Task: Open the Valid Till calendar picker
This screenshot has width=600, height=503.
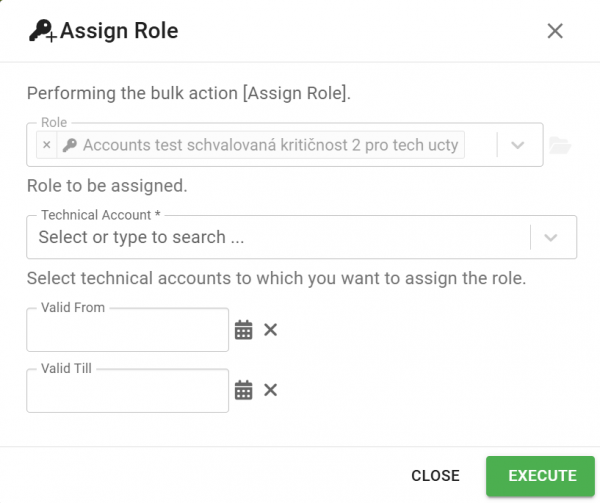Action: [243, 390]
